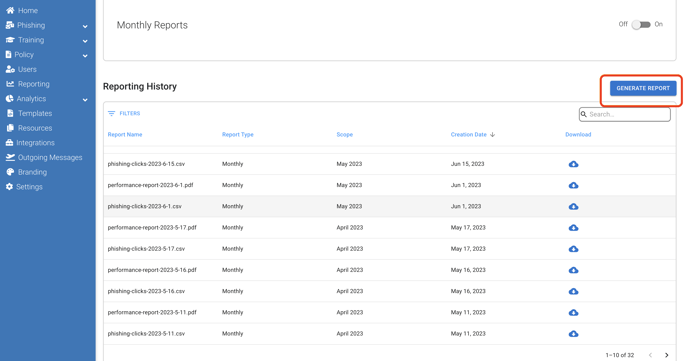The width and height of the screenshot is (688, 361).
Task: Click the Branding palette icon
Action: pyautogui.click(x=10, y=172)
